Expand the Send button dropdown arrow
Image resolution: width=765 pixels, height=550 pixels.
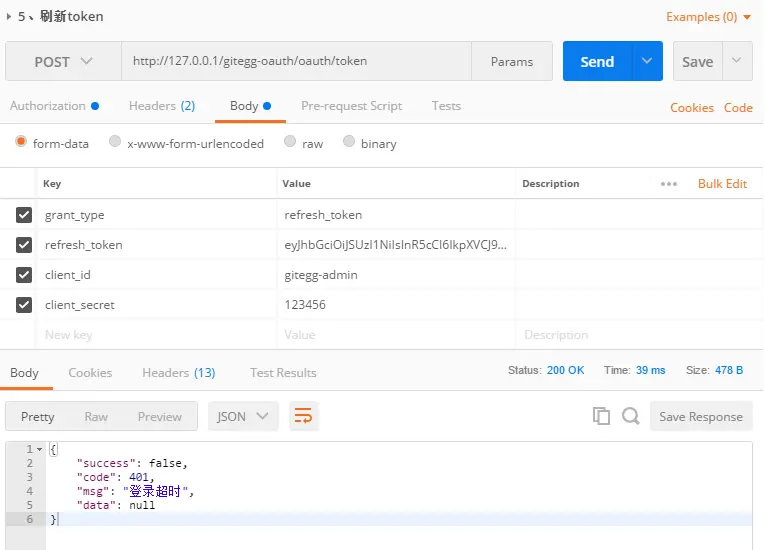648,61
